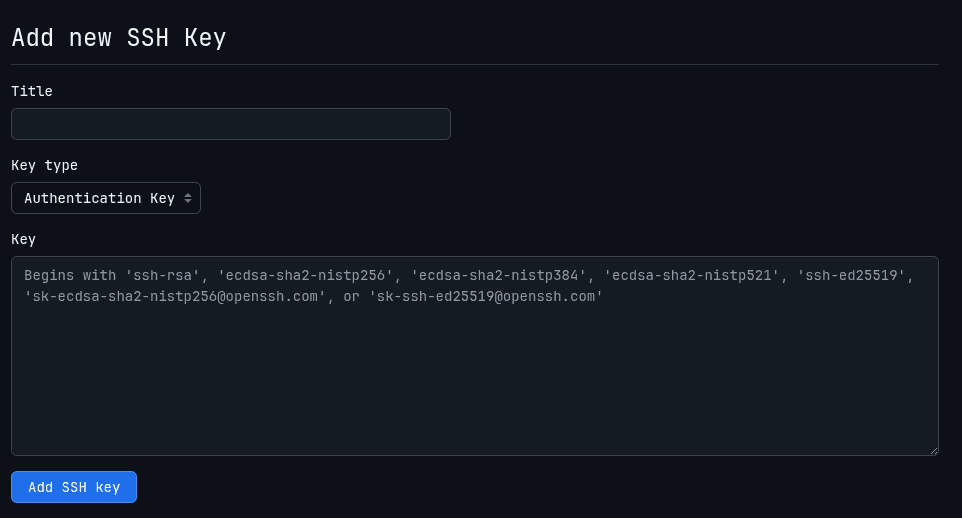Click the Title input field

point(230,124)
